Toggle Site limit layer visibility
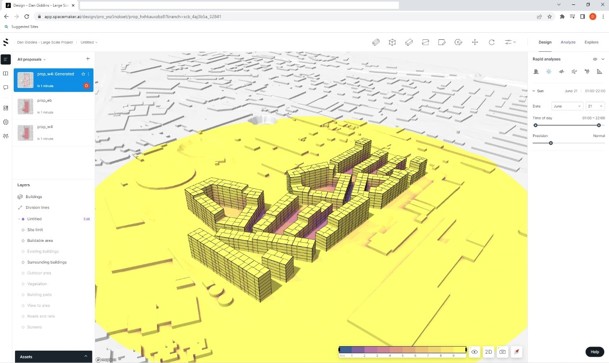This screenshot has height=363, width=609. 23,230
